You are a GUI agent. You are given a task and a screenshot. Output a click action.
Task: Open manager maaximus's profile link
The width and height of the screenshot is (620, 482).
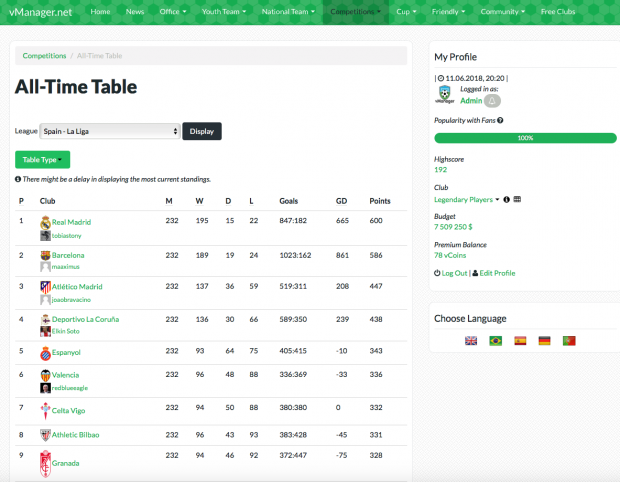click(66, 267)
